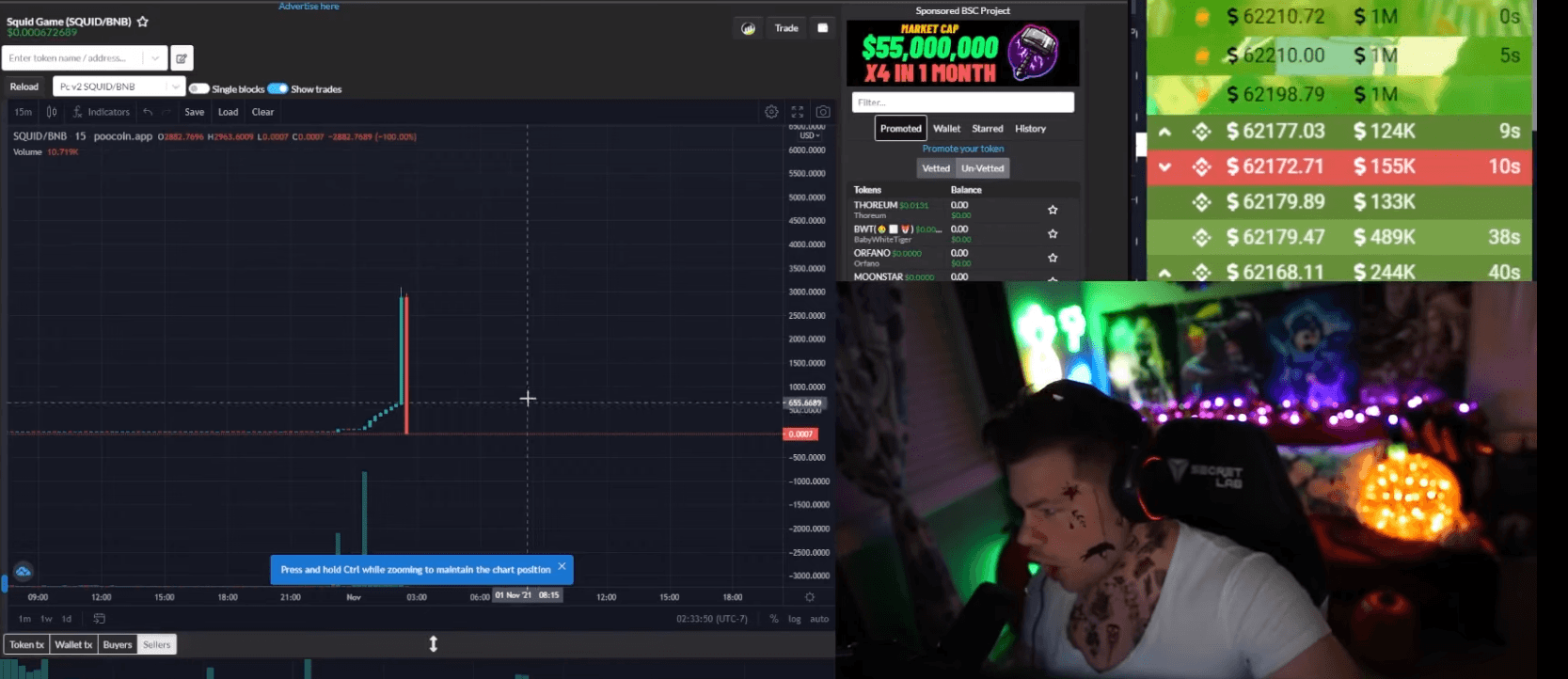
Task: Toggle auto scale mode
Action: point(819,619)
